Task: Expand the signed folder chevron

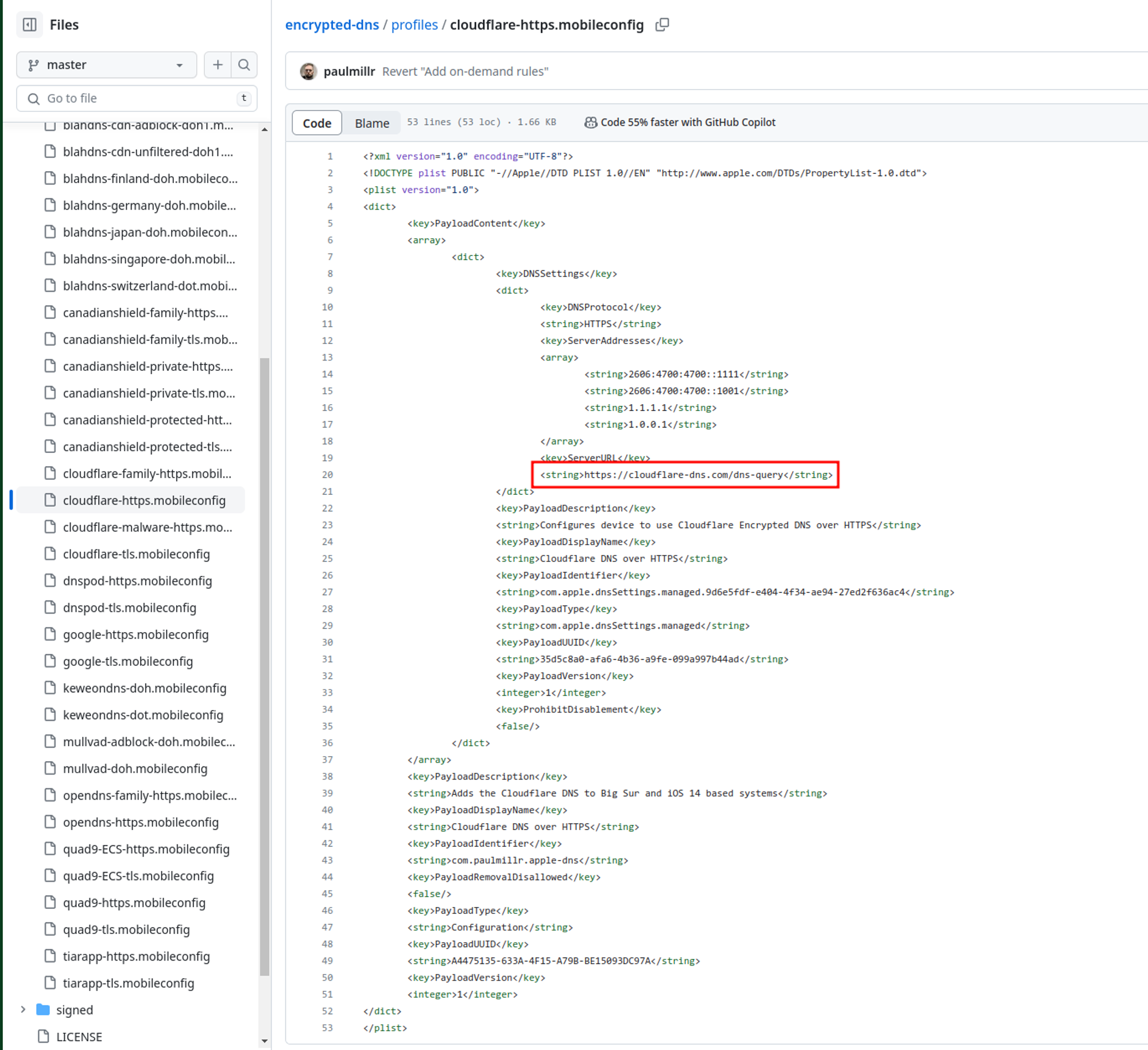Action: [x=23, y=1009]
